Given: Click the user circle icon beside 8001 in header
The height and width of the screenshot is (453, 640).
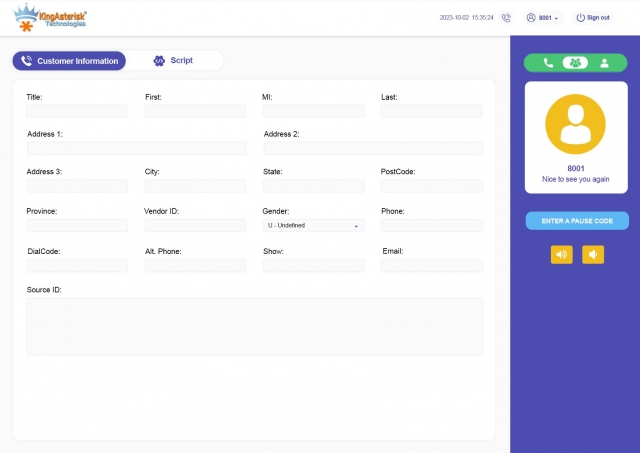Looking at the screenshot, I should 531,18.
